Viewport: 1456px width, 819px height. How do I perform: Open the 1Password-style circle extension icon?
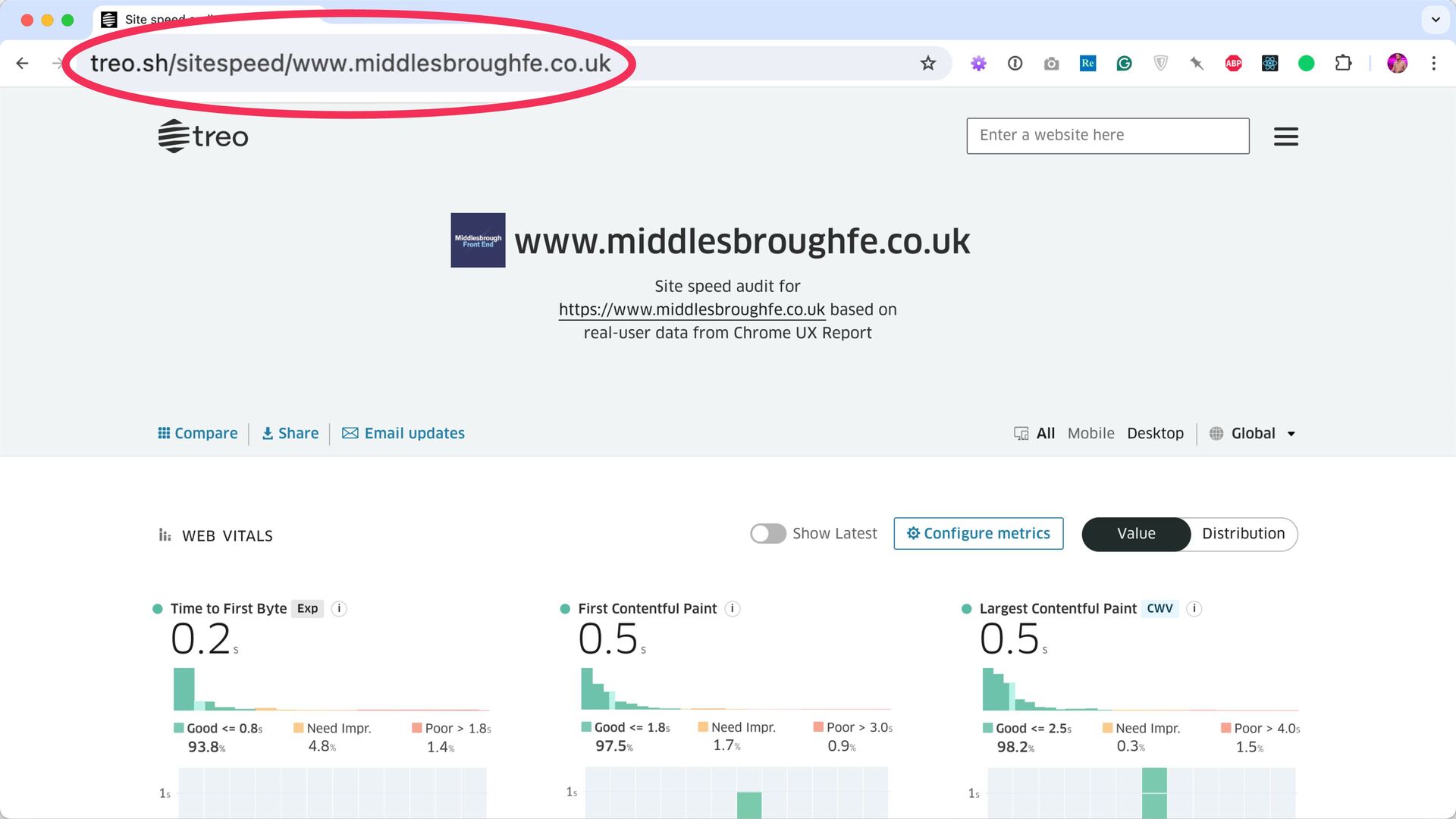coord(1015,64)
